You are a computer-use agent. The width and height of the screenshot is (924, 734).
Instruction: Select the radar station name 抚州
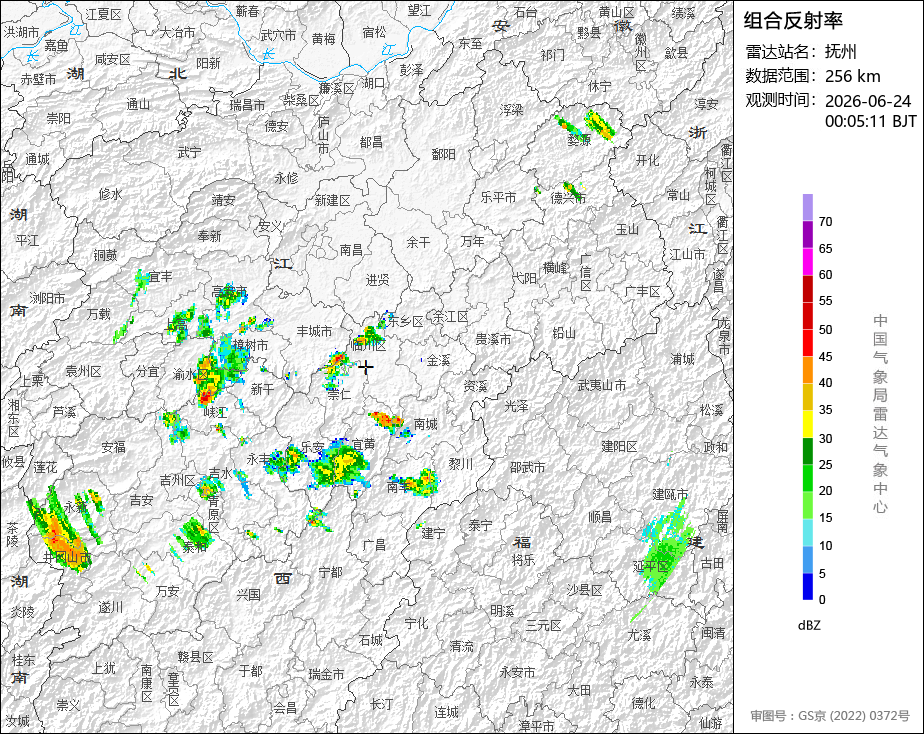840,51
